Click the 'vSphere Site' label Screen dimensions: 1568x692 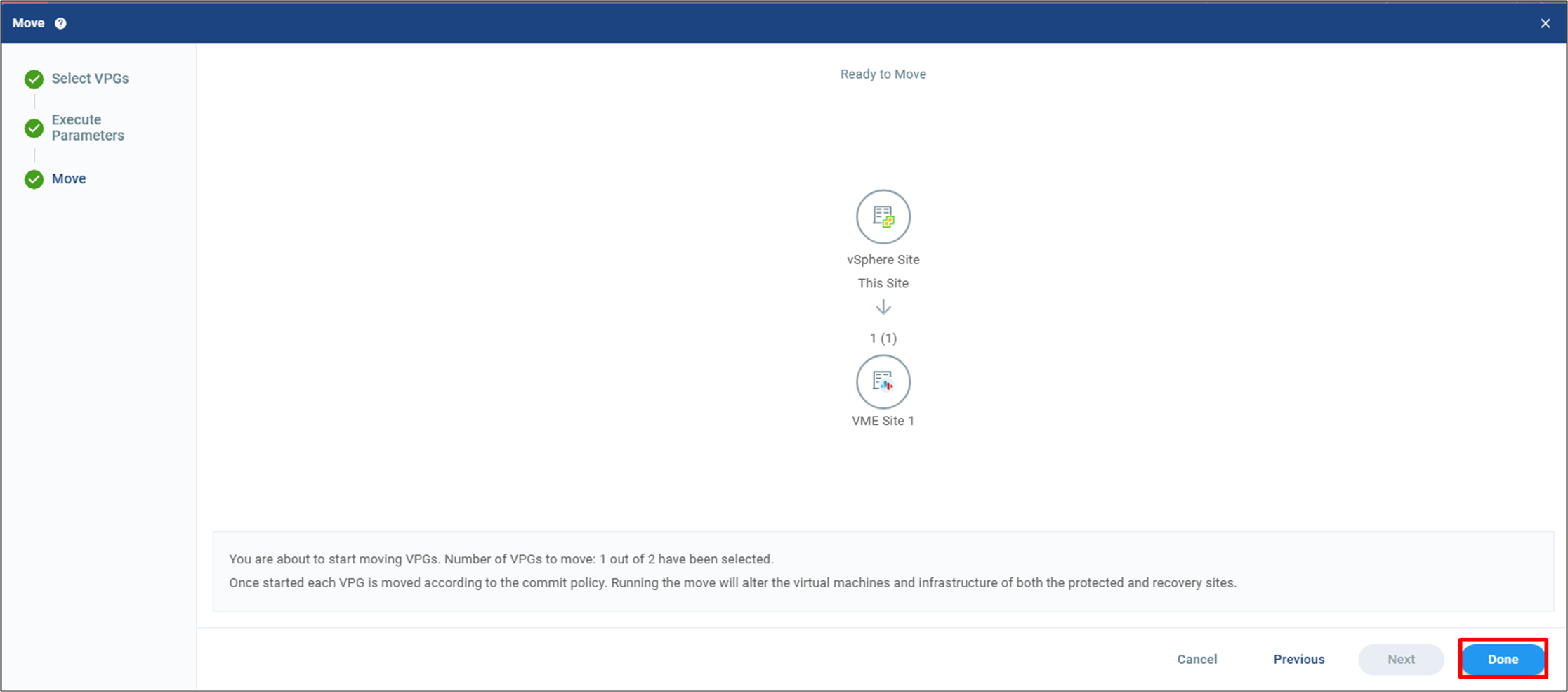(883, 259)
